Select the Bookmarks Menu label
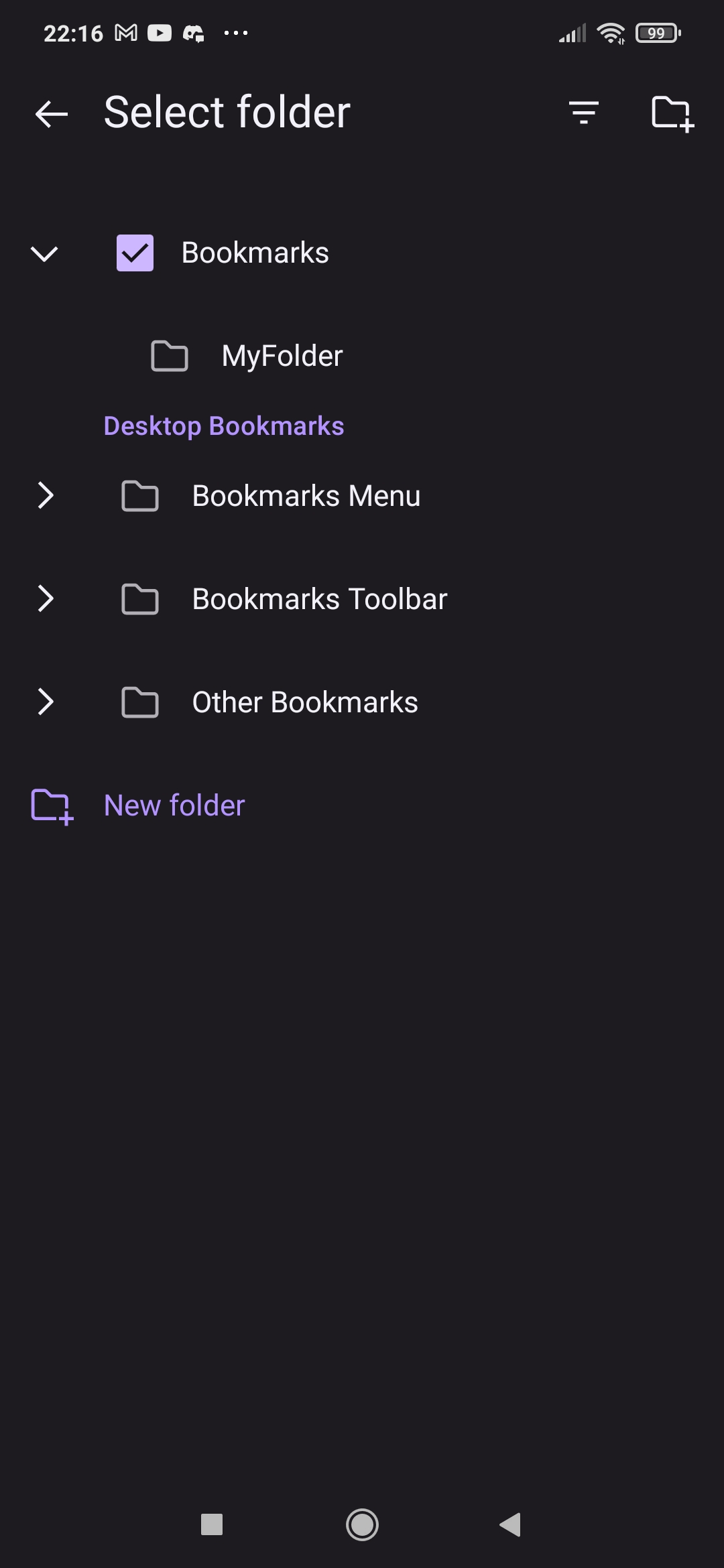Image resolution: width=724 pixels, height=1568 pixels. click(x=306, y=496)
